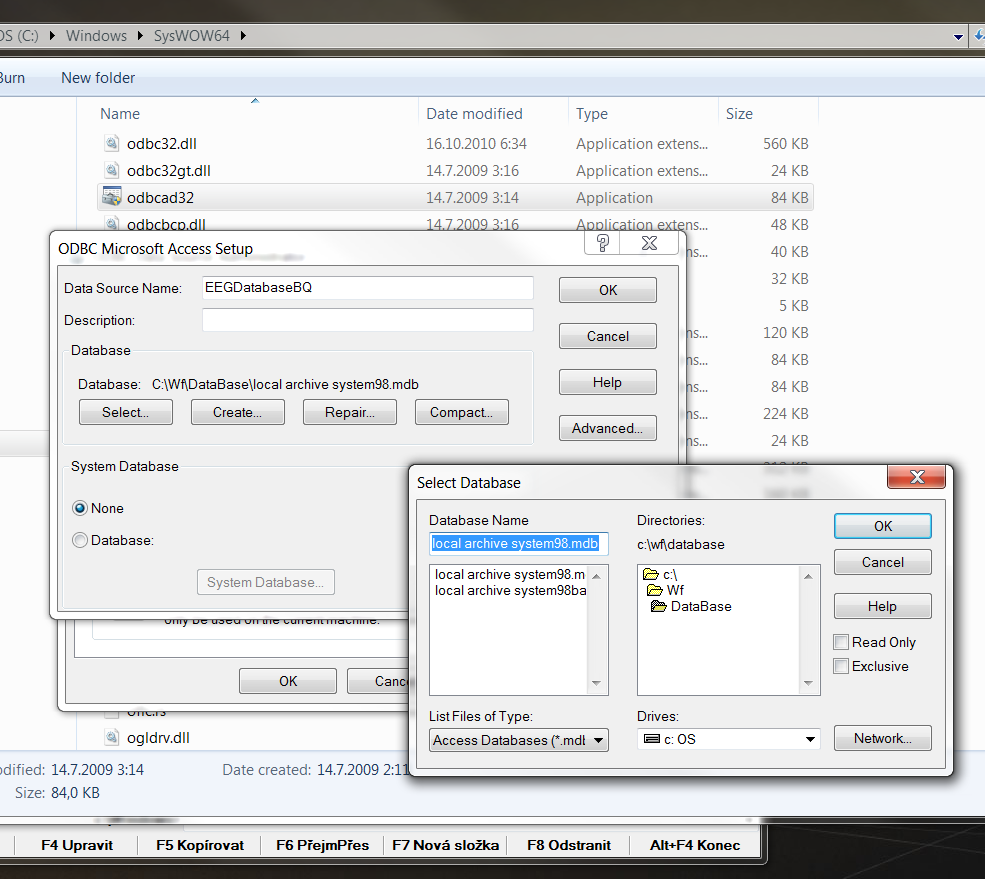Enable the Read Only checkbox
Image resolution: width=985 pixels, height=879 pixels.
[x=841, y=642]
